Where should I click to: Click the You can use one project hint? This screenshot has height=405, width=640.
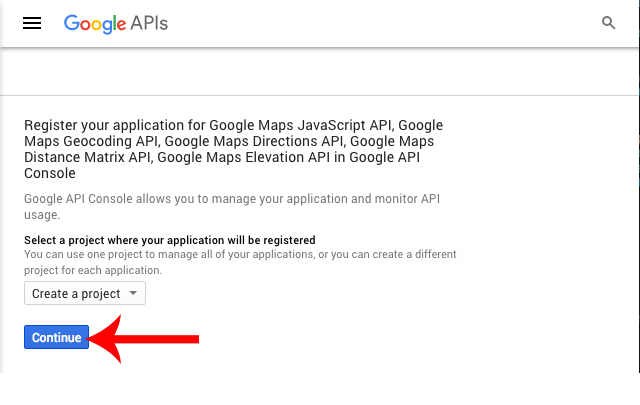(x=240, y=262)
